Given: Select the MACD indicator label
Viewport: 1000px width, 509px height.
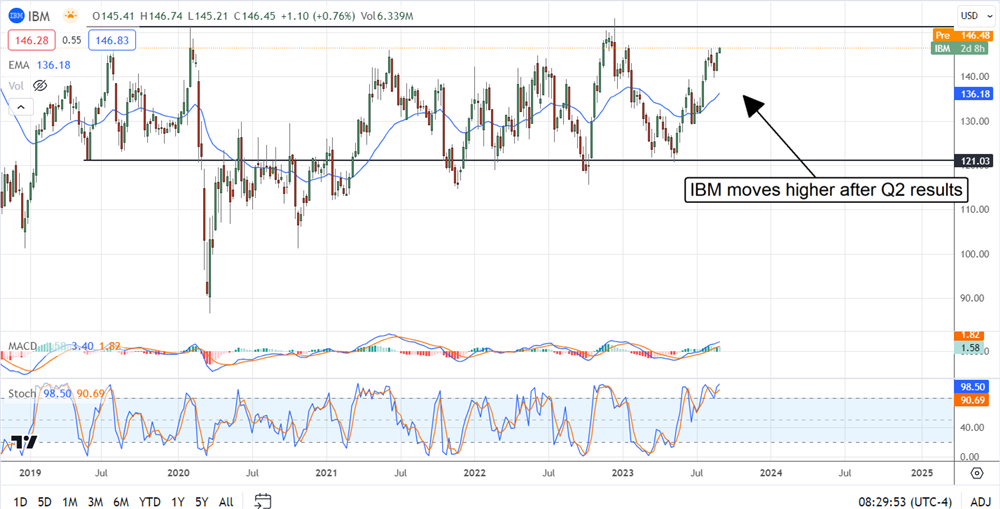Looking at the screenshot, I should tap(22, 346).
